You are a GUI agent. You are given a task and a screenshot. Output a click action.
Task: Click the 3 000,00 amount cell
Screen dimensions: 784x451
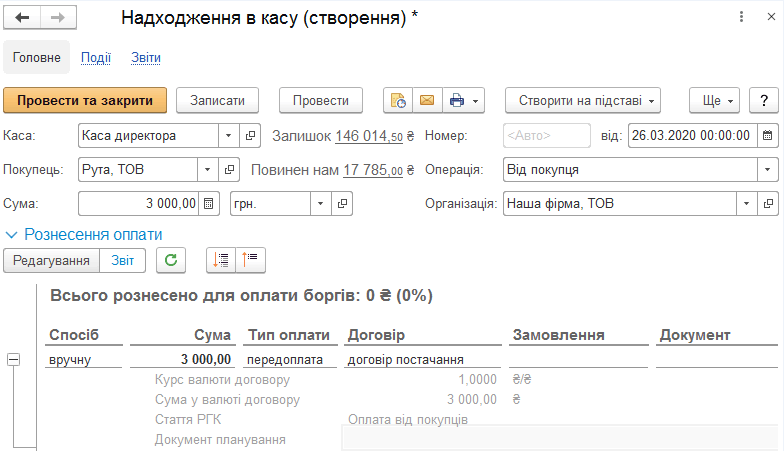click(184, 360)
